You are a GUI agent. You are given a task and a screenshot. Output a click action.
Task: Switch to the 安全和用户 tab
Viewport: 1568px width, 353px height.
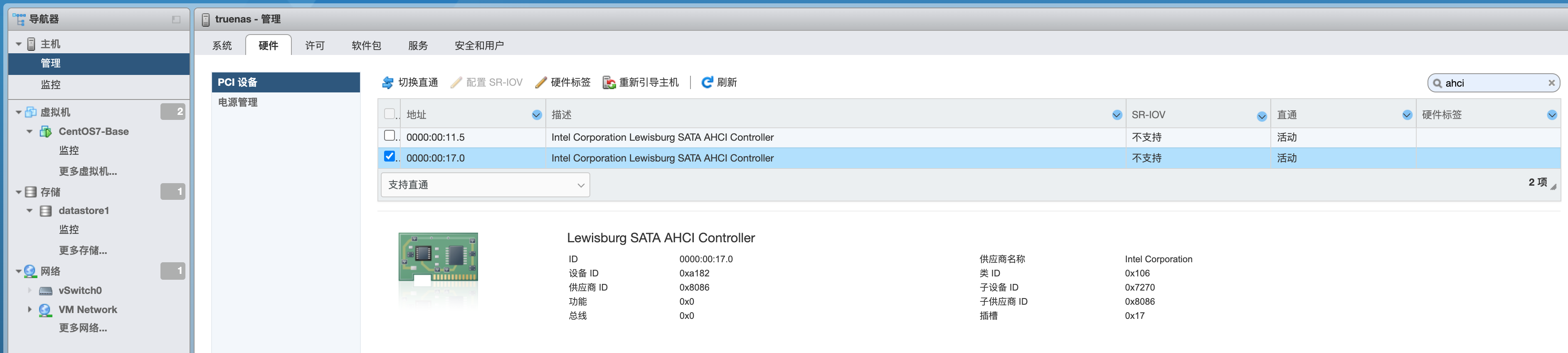[479, 46]
